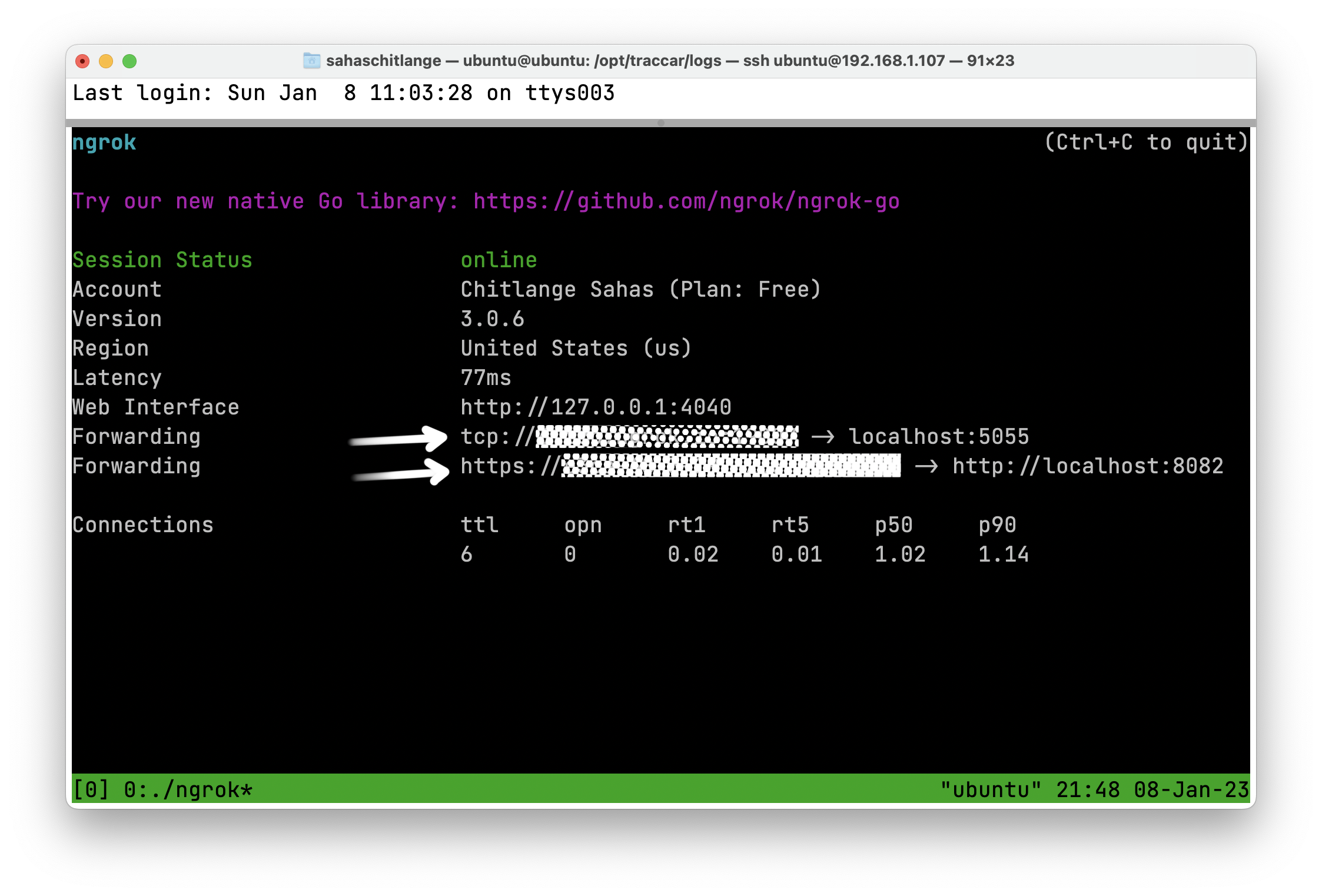Screen dimensions: 1322x896
Task: Click the folder icon in title bar
Action: click(311, 61)
